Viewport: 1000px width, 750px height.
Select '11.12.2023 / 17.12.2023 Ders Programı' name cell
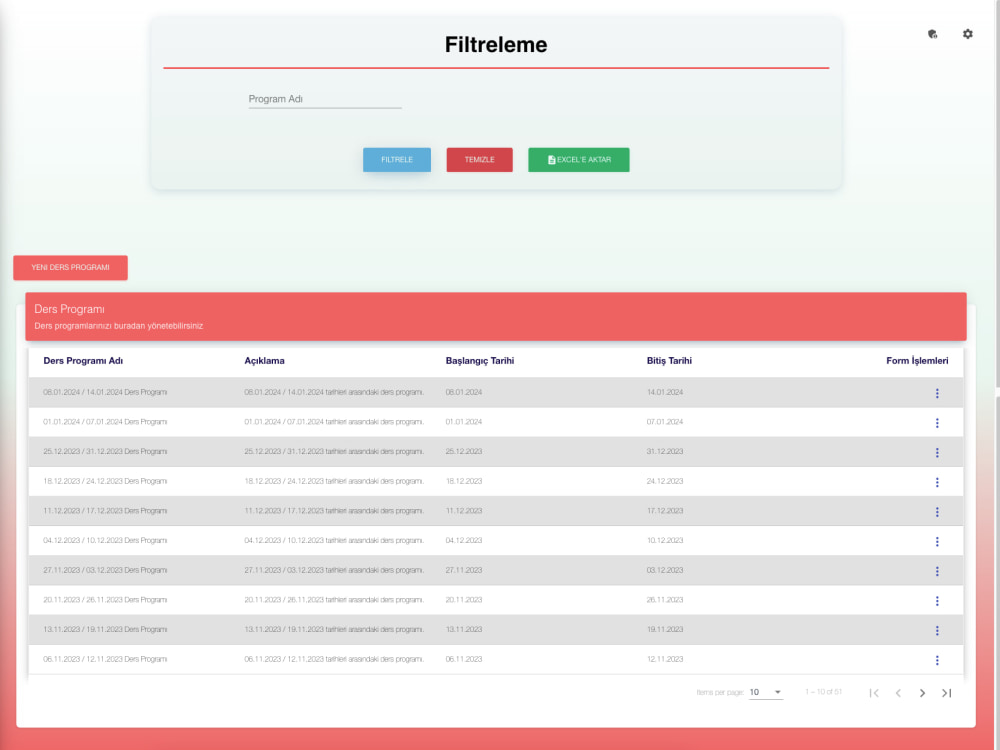pos(105,511)
